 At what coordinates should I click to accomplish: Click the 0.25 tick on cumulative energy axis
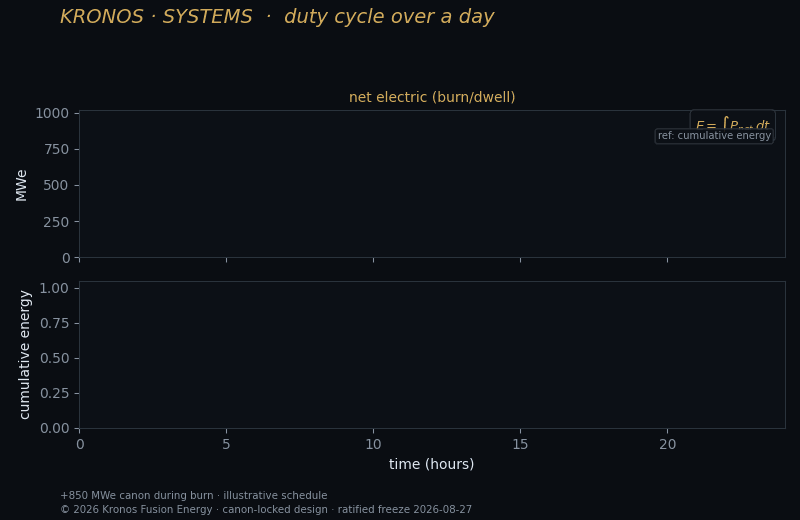(x=54, y=393)
